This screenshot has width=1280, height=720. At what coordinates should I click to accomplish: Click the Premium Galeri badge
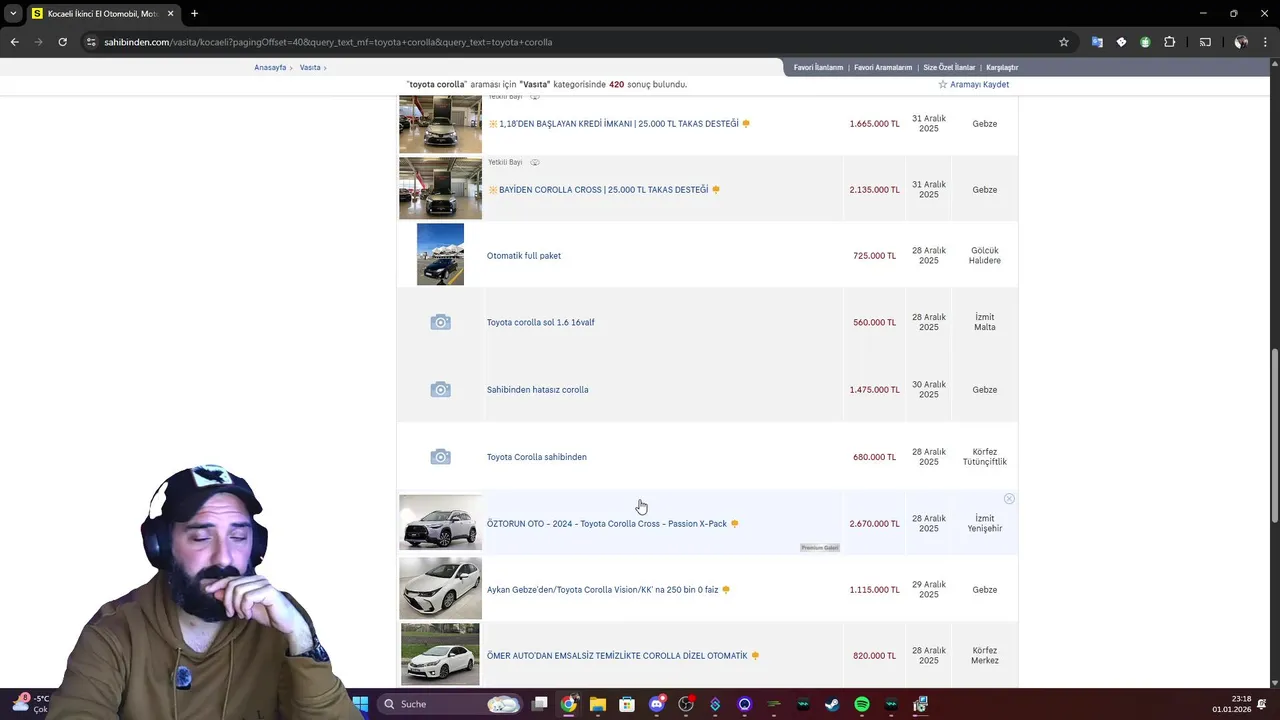click(x=820, y=548)
